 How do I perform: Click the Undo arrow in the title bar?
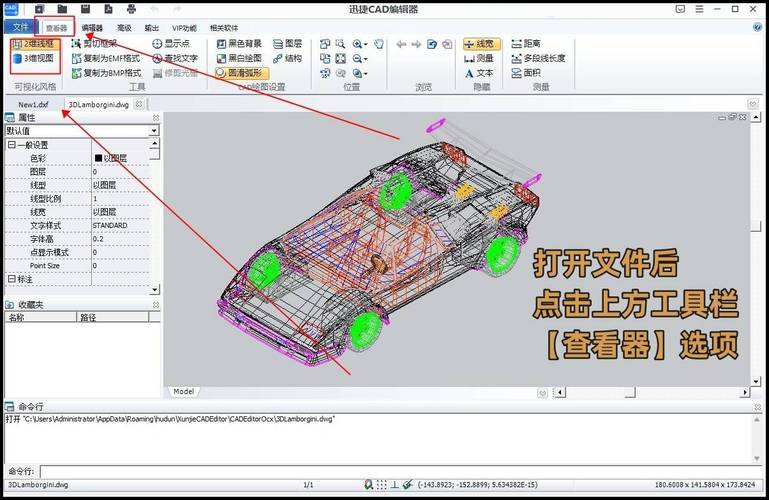154,9
